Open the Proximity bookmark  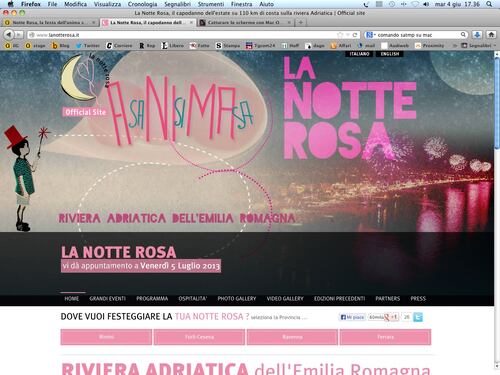pos(429,46)
